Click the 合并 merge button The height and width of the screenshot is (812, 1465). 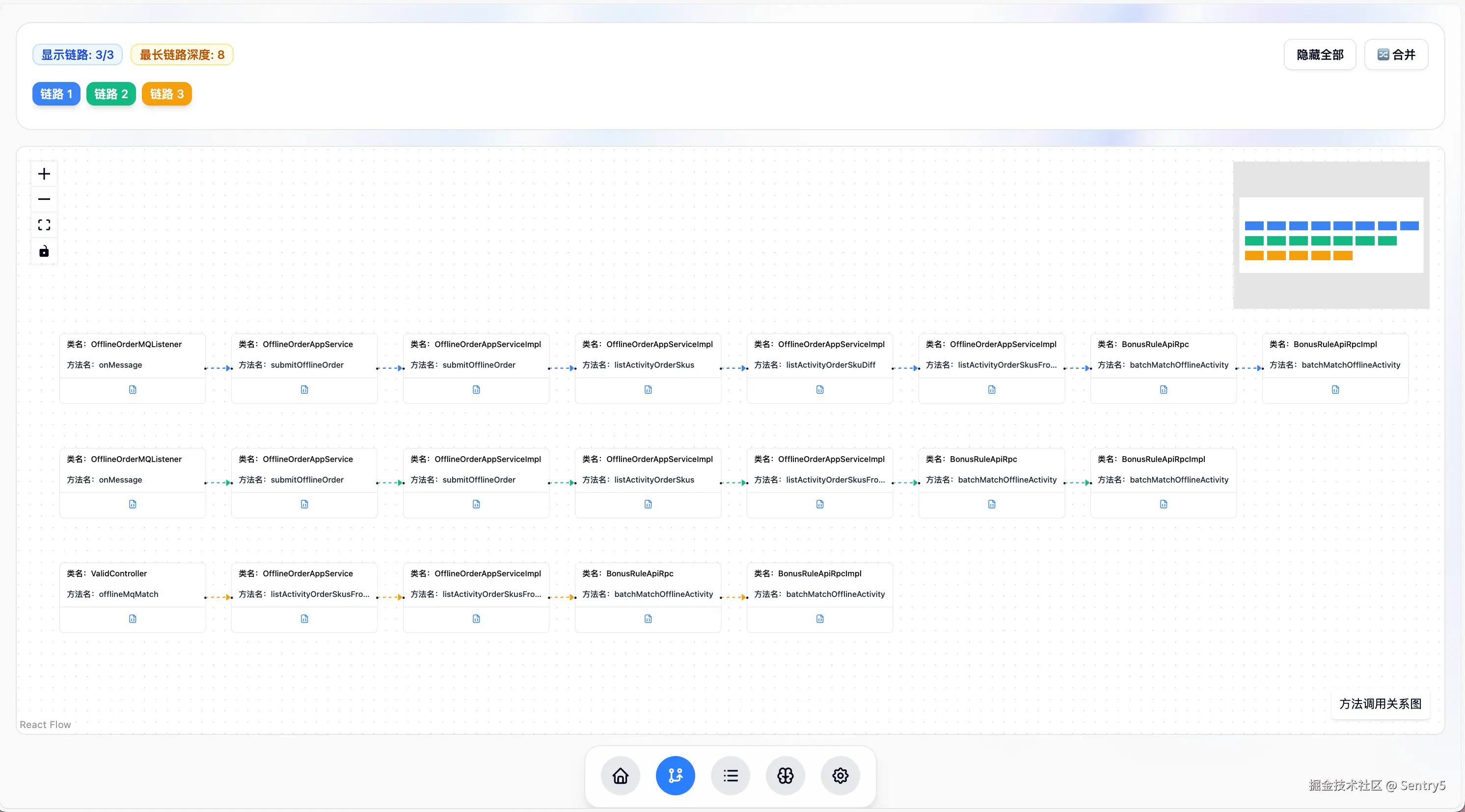pyautogui.click(x=1396, y=54)
